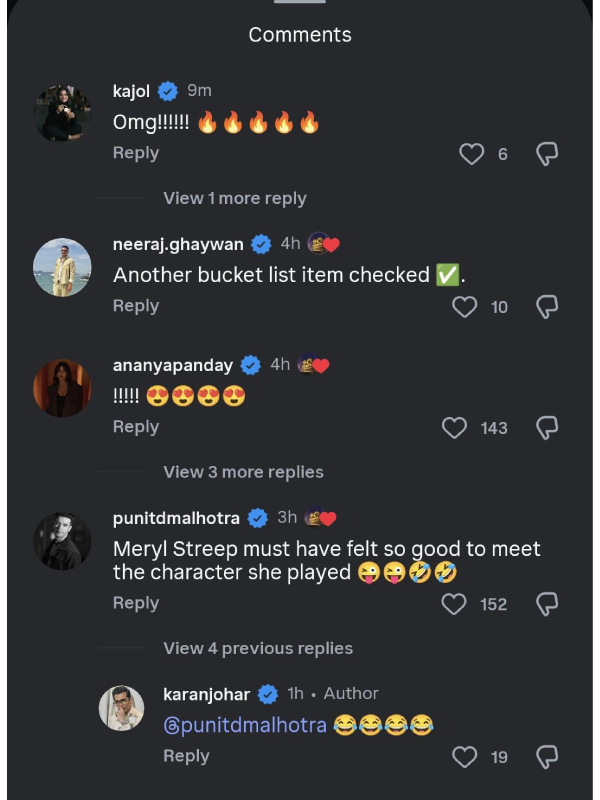Expand "View 3 more replies" under ananyapanday
This screenshot has width=600, height=800.
pos(243,472)
